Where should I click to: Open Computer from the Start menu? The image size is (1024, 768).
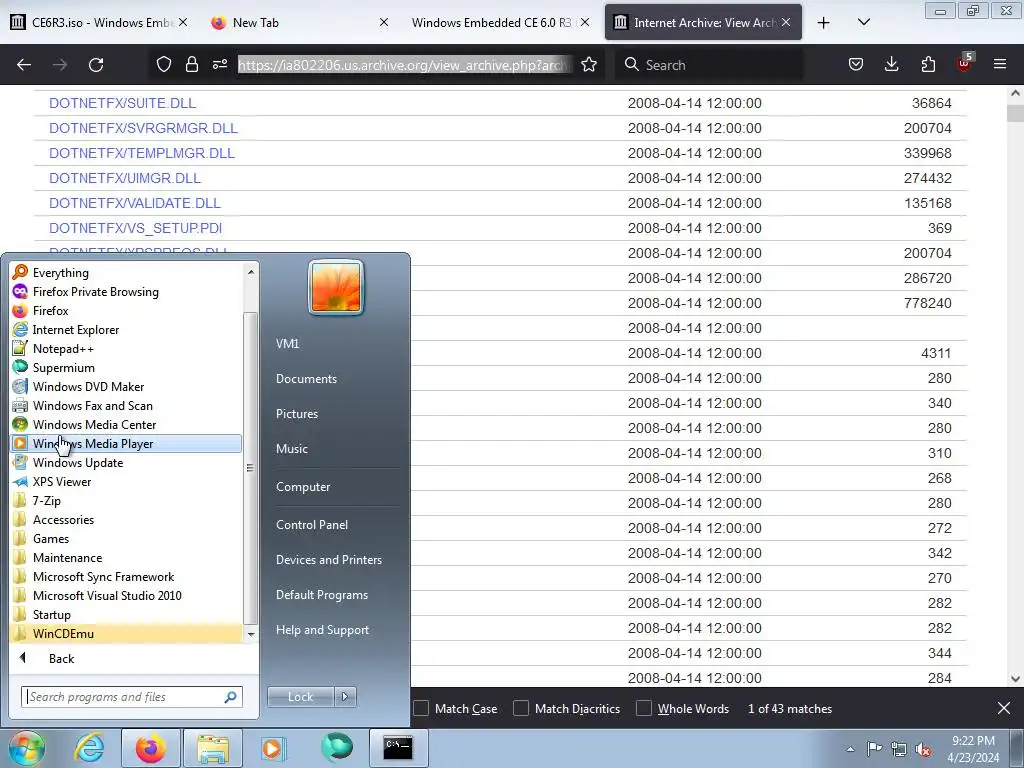(x=303, y=487)
